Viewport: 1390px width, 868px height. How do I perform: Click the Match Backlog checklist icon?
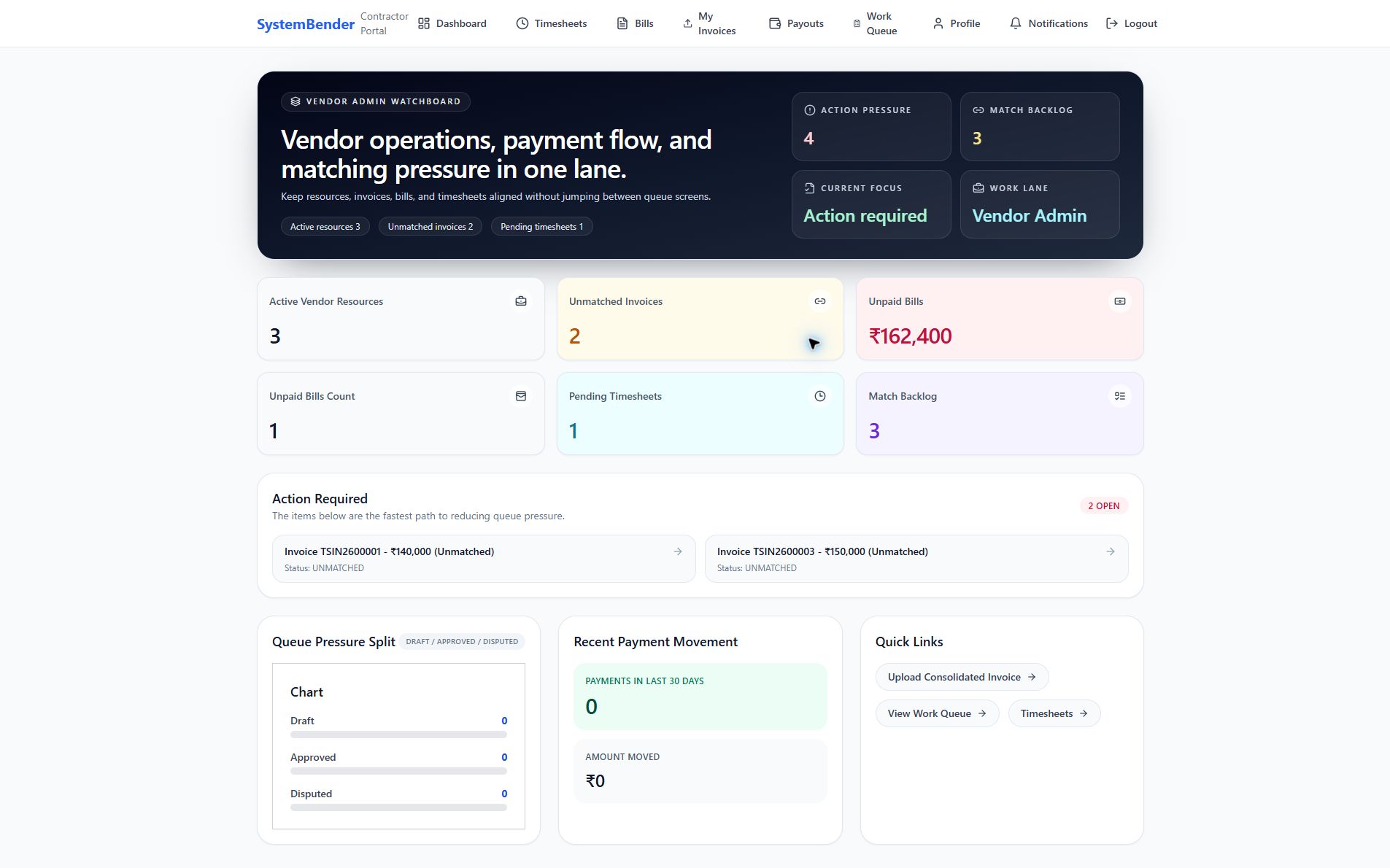click(x=1120, y=396)
